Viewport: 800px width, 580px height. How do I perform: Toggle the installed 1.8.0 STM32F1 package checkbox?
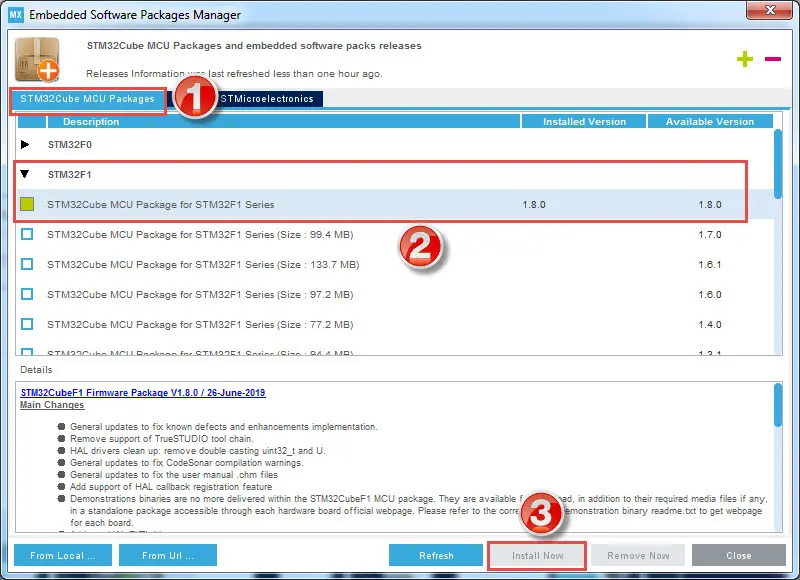point(27,204)
